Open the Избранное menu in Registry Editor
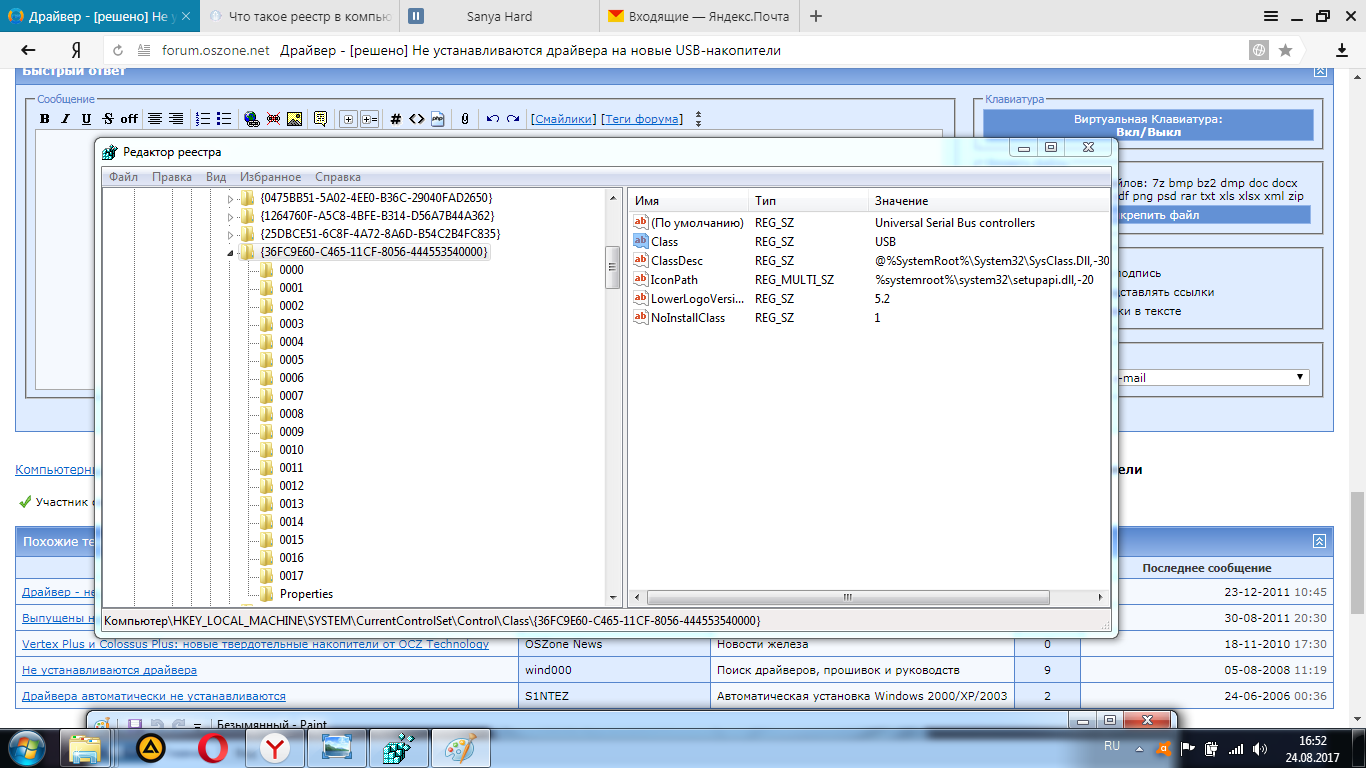The height and width of the screenshot is (768, 1366). pos(270,177)
